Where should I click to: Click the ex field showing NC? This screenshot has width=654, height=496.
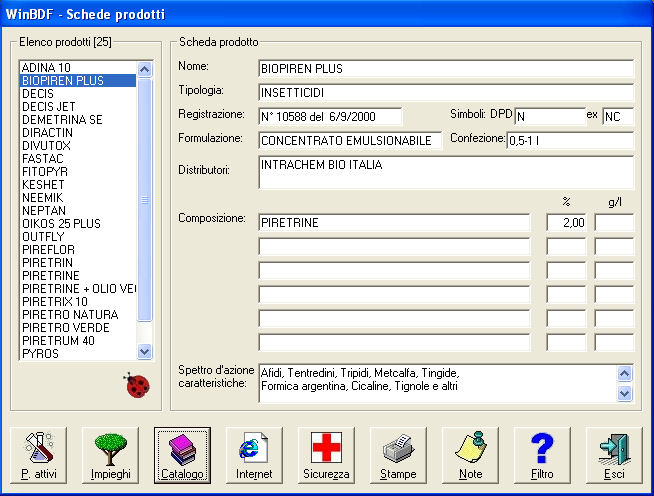click(618, 116)
